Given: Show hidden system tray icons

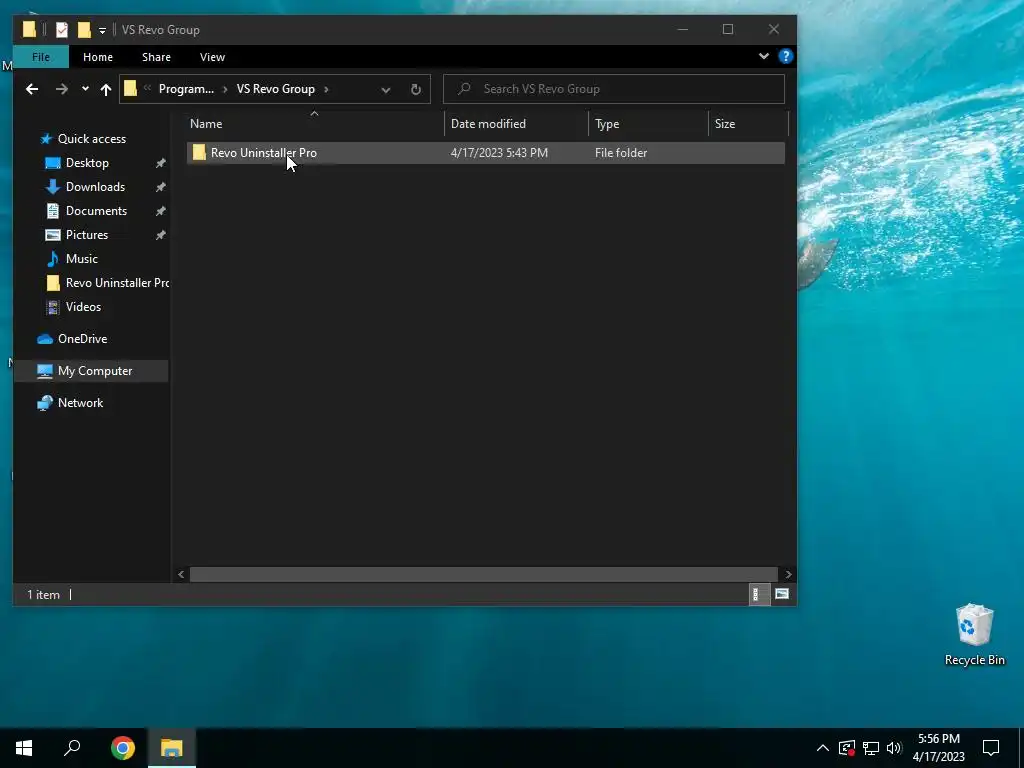Looking at the screenshot, I should pyautogui.click(x=823, y=748).
